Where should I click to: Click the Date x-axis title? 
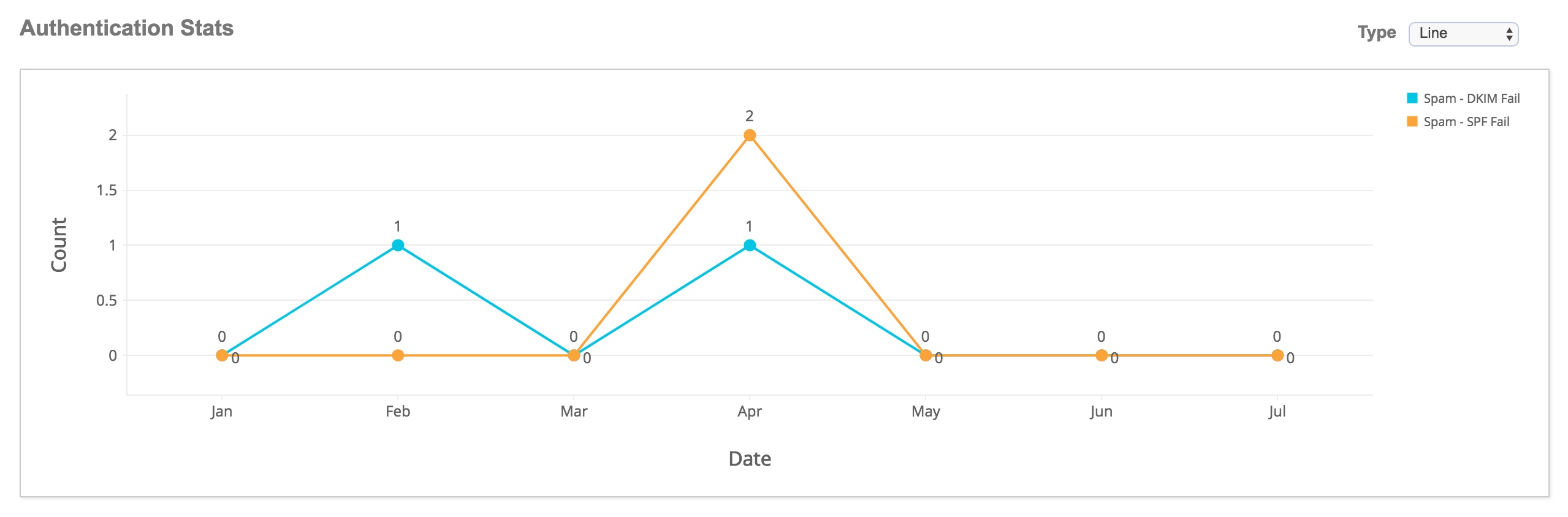click(x=749, y=459)
